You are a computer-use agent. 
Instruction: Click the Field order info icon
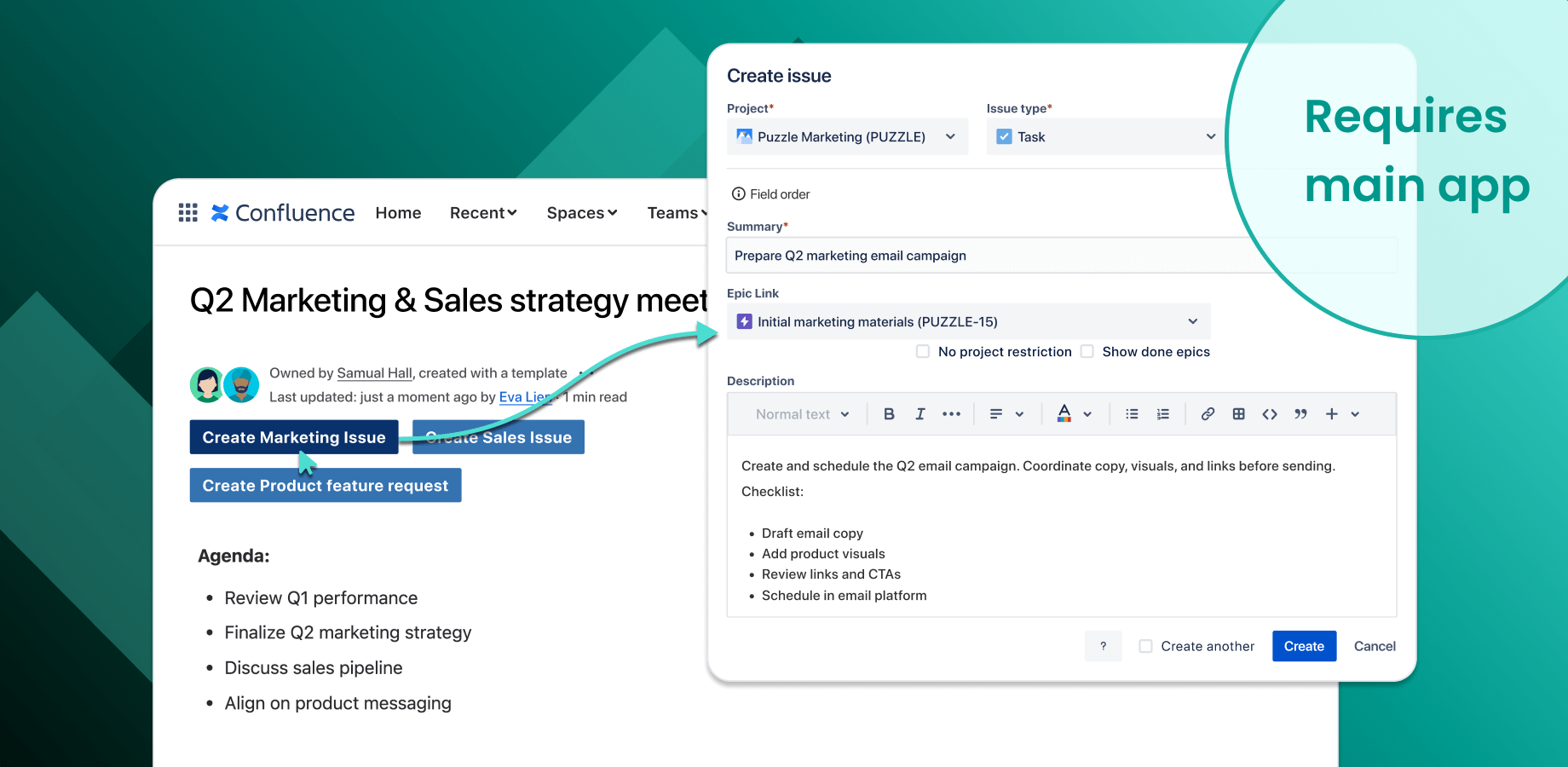(x=739, y=194)
